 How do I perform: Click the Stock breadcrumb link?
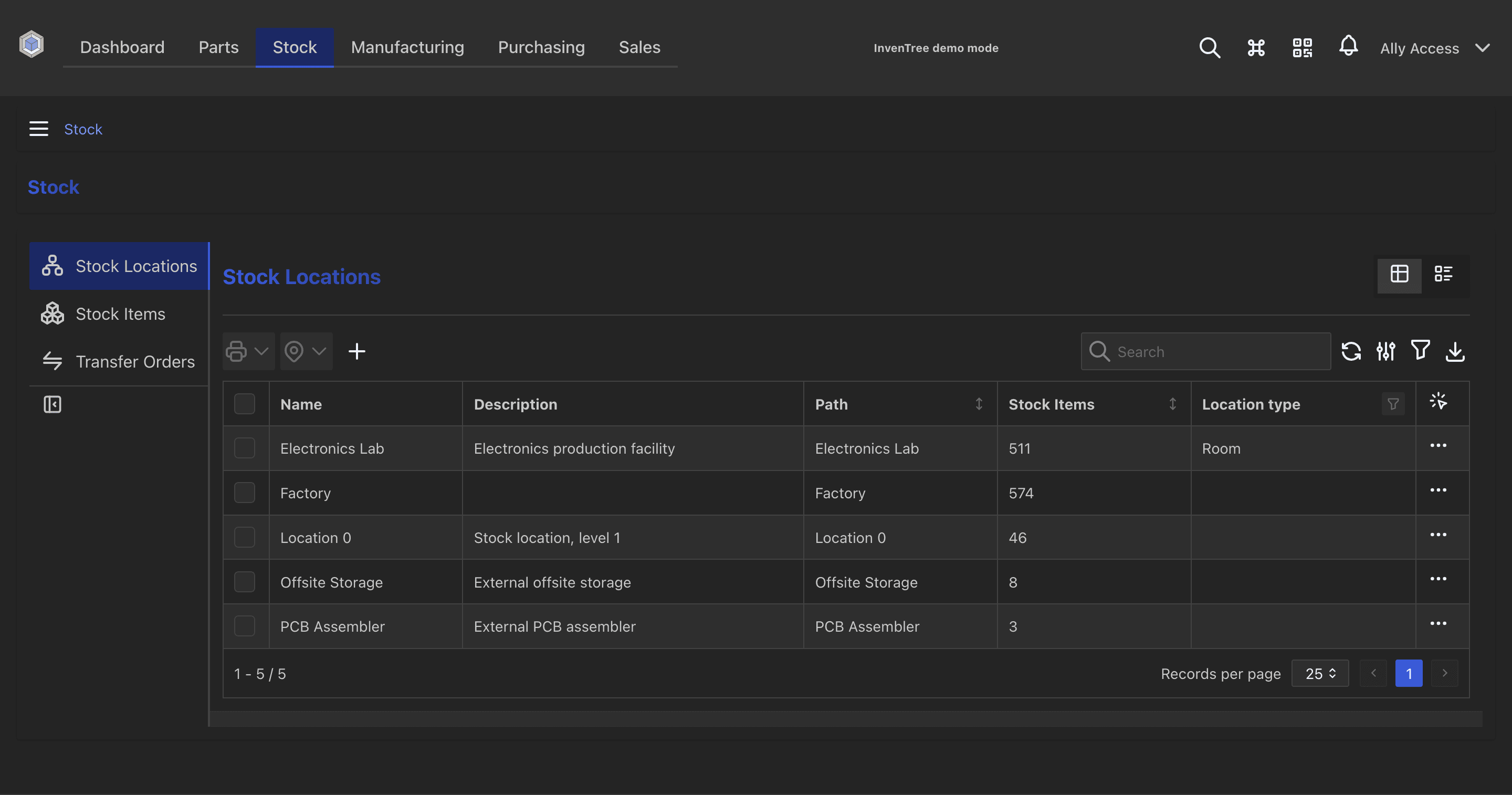coord(83,129)
